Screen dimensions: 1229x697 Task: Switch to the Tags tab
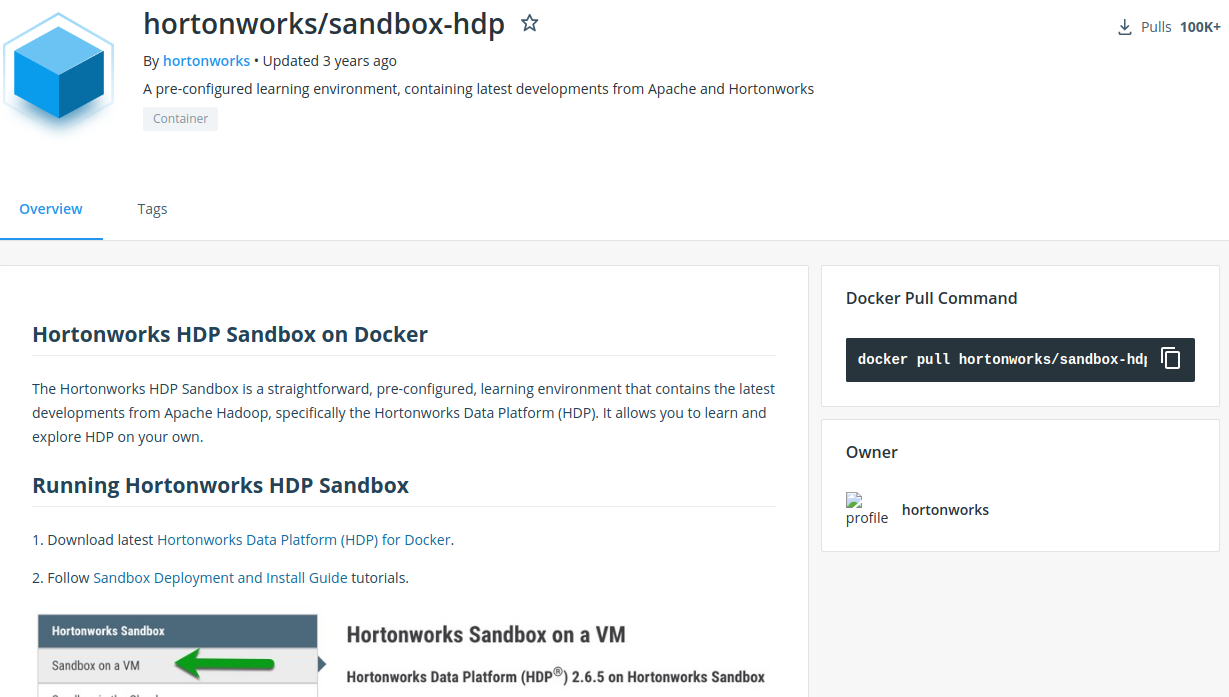pos(152,209)
